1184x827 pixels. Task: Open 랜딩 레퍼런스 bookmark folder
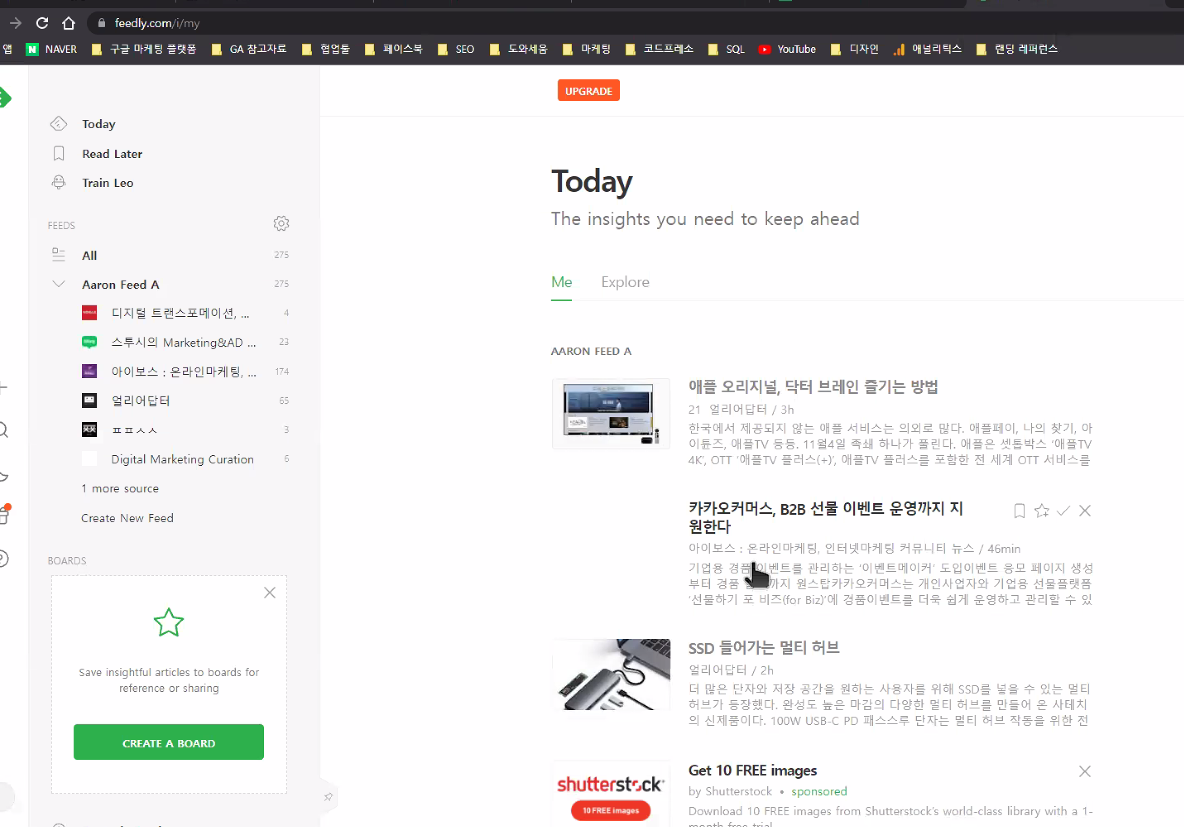pos(1017,49)
